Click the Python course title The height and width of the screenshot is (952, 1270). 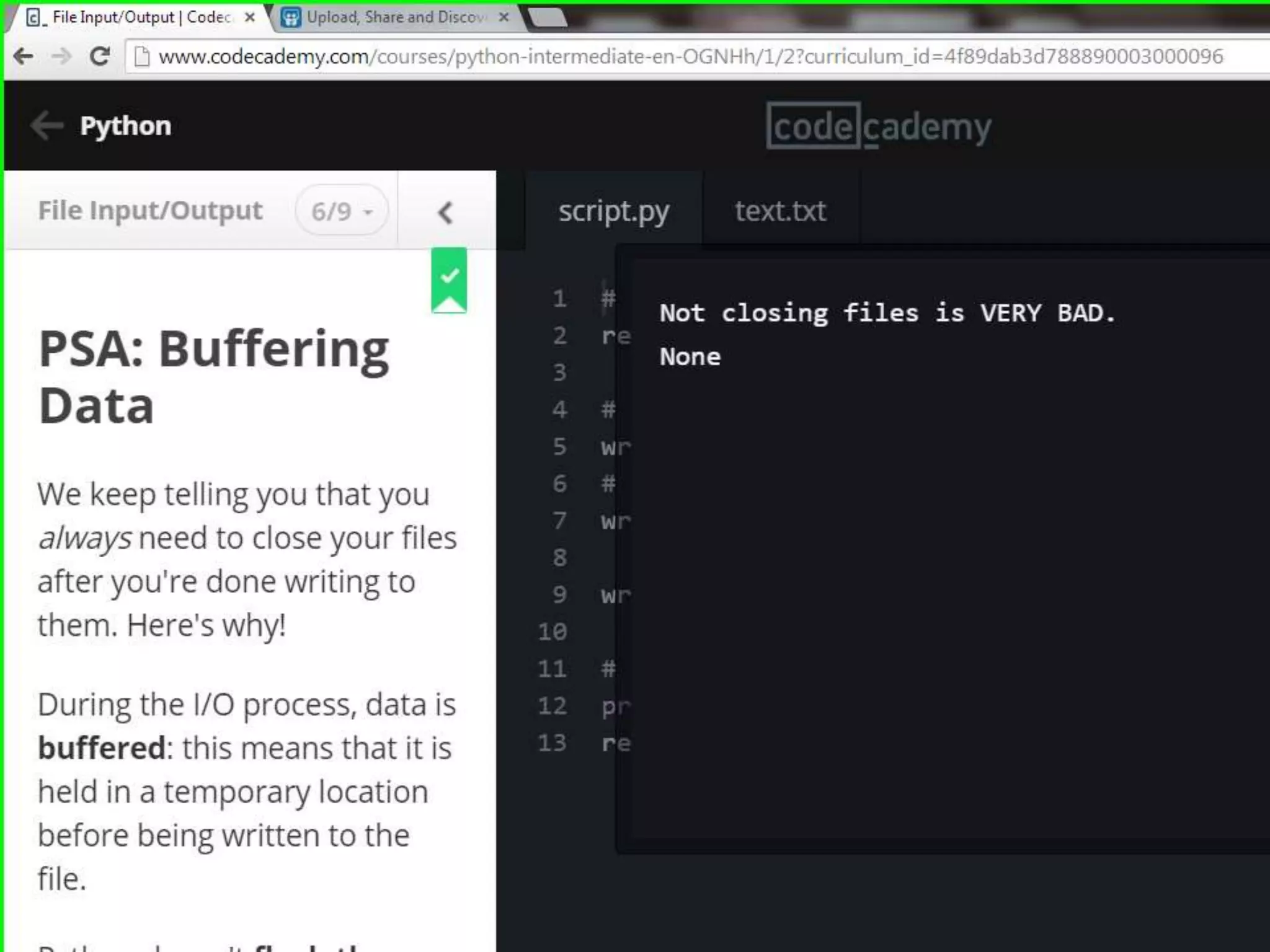[126, 126]
